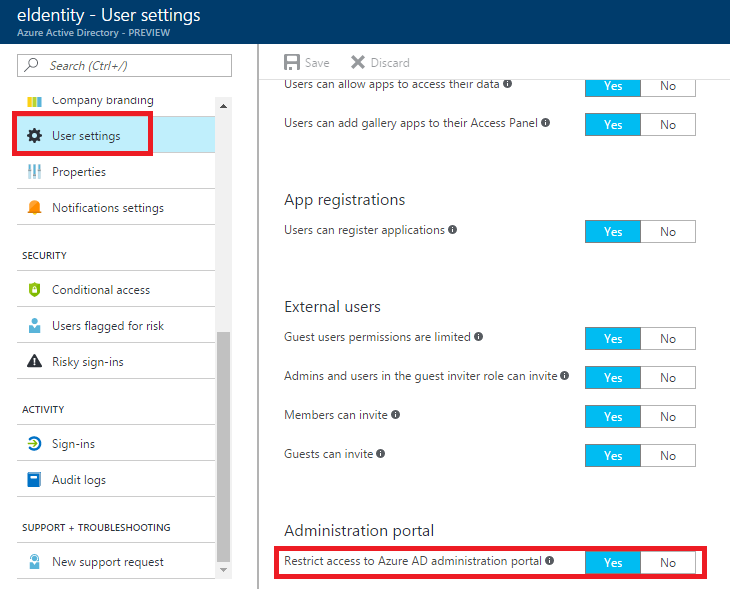Set 'Users can register applications' to No
730x589 pixels.
668,231
